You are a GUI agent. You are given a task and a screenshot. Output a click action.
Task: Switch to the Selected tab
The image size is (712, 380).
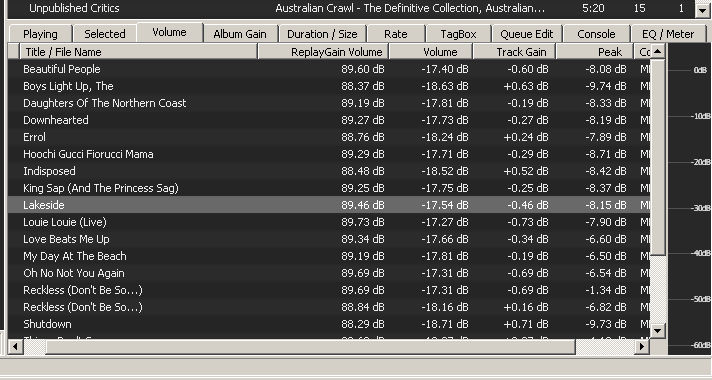[x=104, y=34]
